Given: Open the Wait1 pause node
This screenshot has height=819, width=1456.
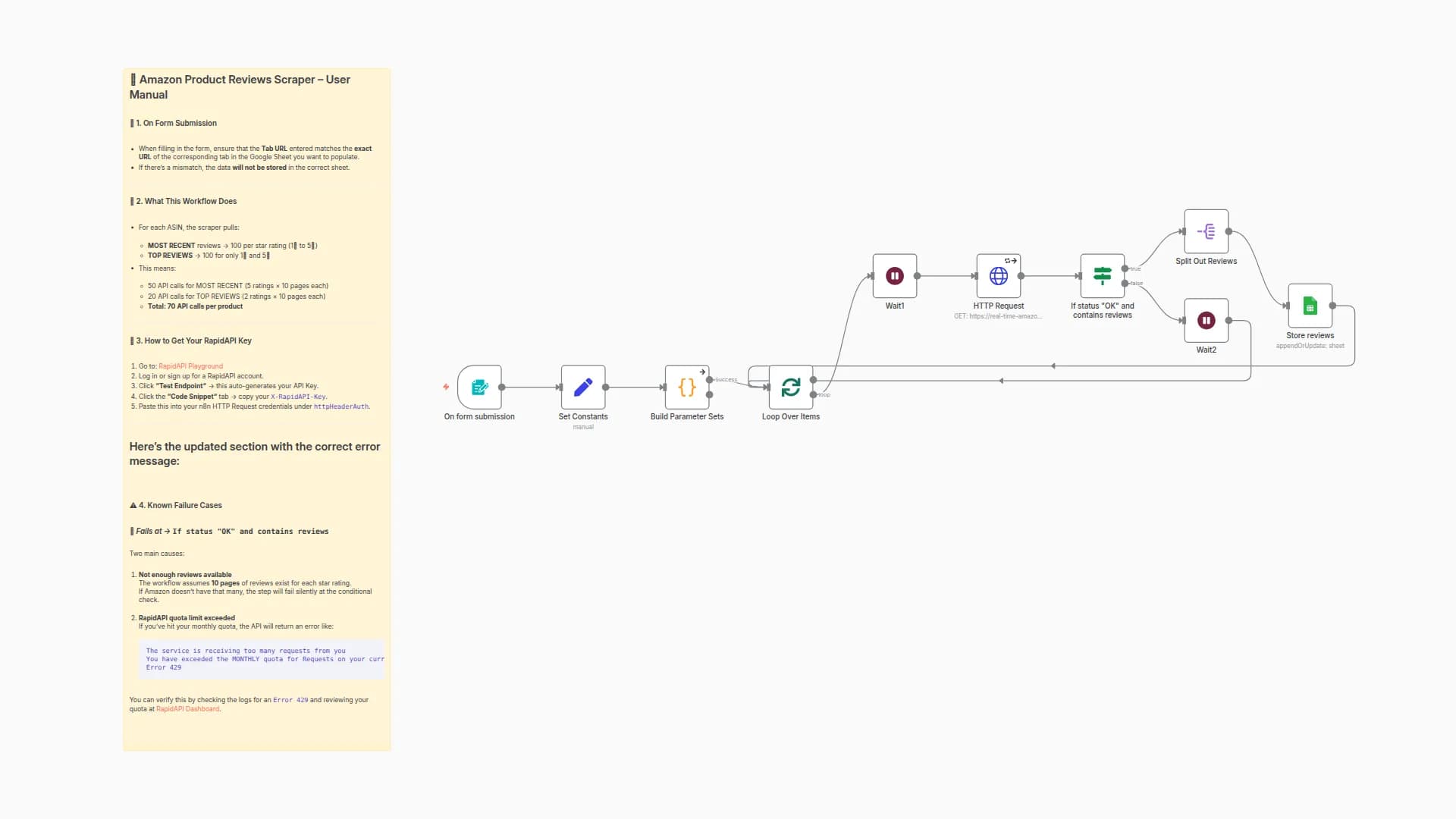Looking at the screenshot, I should (895, 276).
